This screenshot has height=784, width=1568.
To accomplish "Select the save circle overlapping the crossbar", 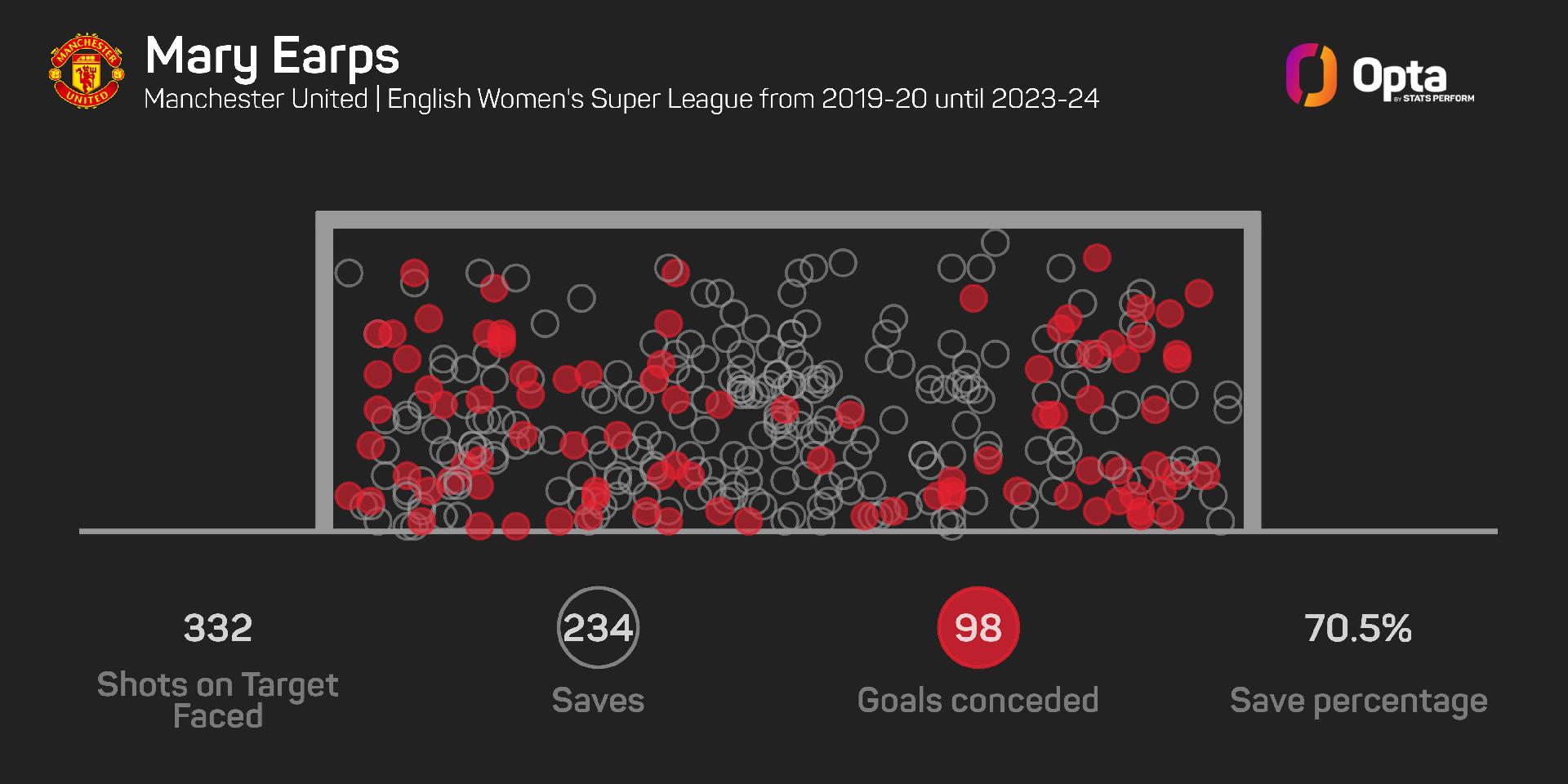I will tap(995, 243).
